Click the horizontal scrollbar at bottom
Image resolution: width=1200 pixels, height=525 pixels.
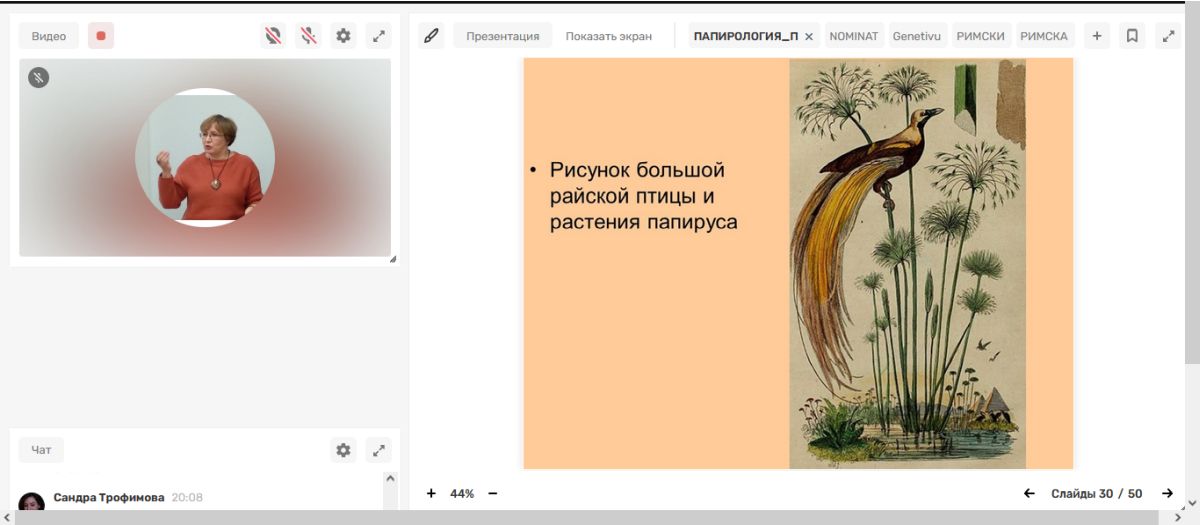(588, 517)
